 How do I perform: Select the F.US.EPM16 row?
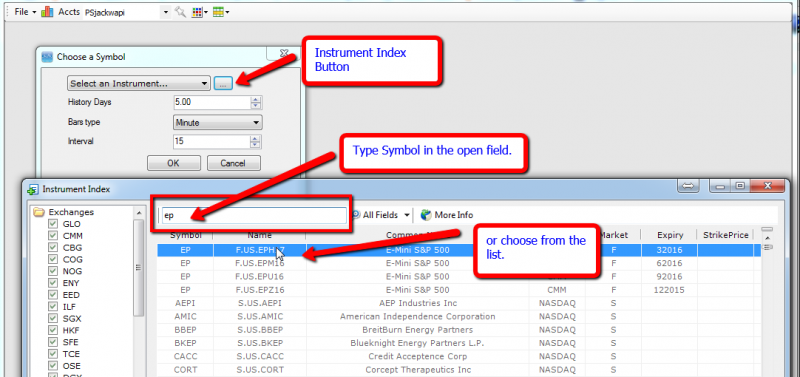tap(458, 263)
